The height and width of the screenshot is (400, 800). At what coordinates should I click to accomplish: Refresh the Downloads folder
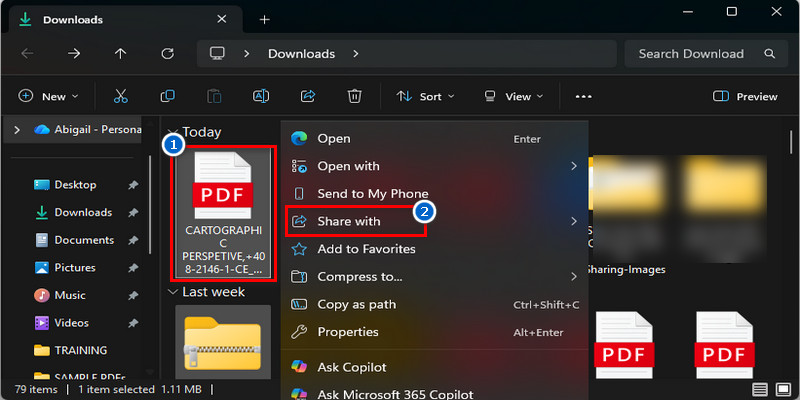point(167,54)
